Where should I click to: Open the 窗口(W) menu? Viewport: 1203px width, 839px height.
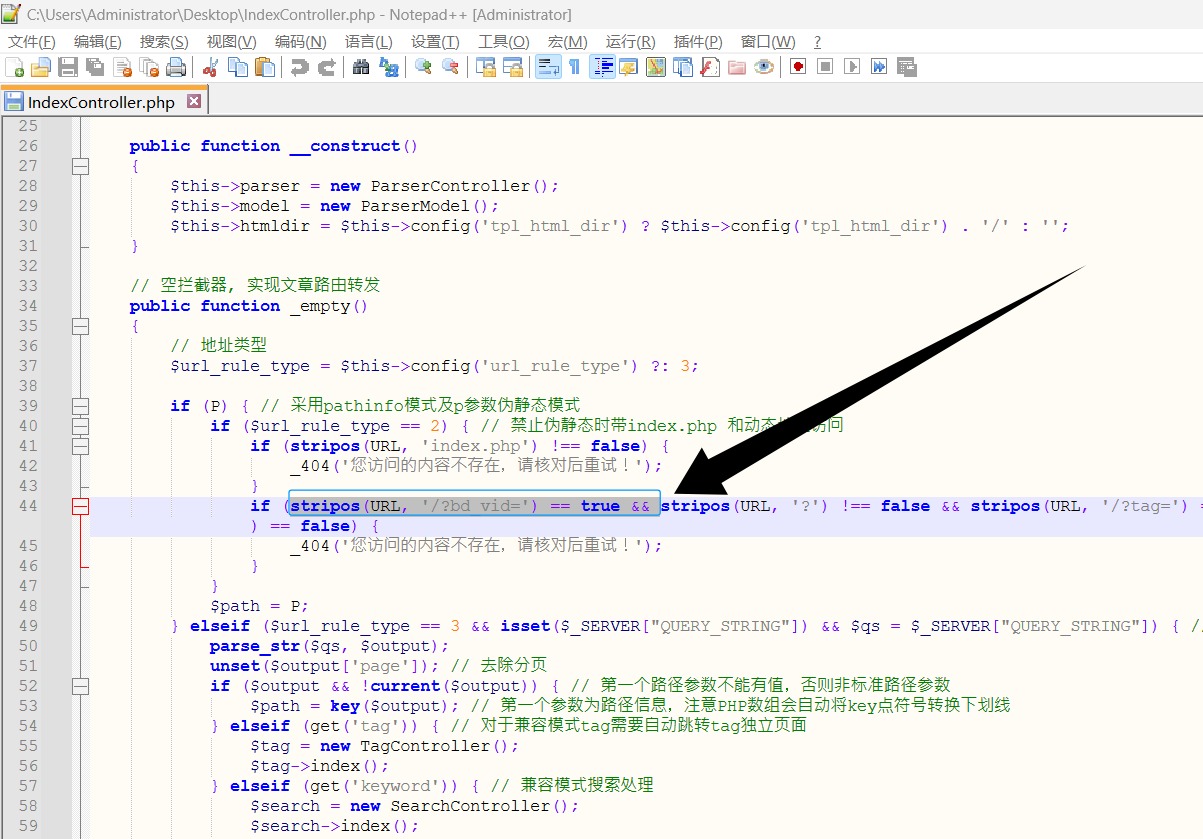coord(768,41)
